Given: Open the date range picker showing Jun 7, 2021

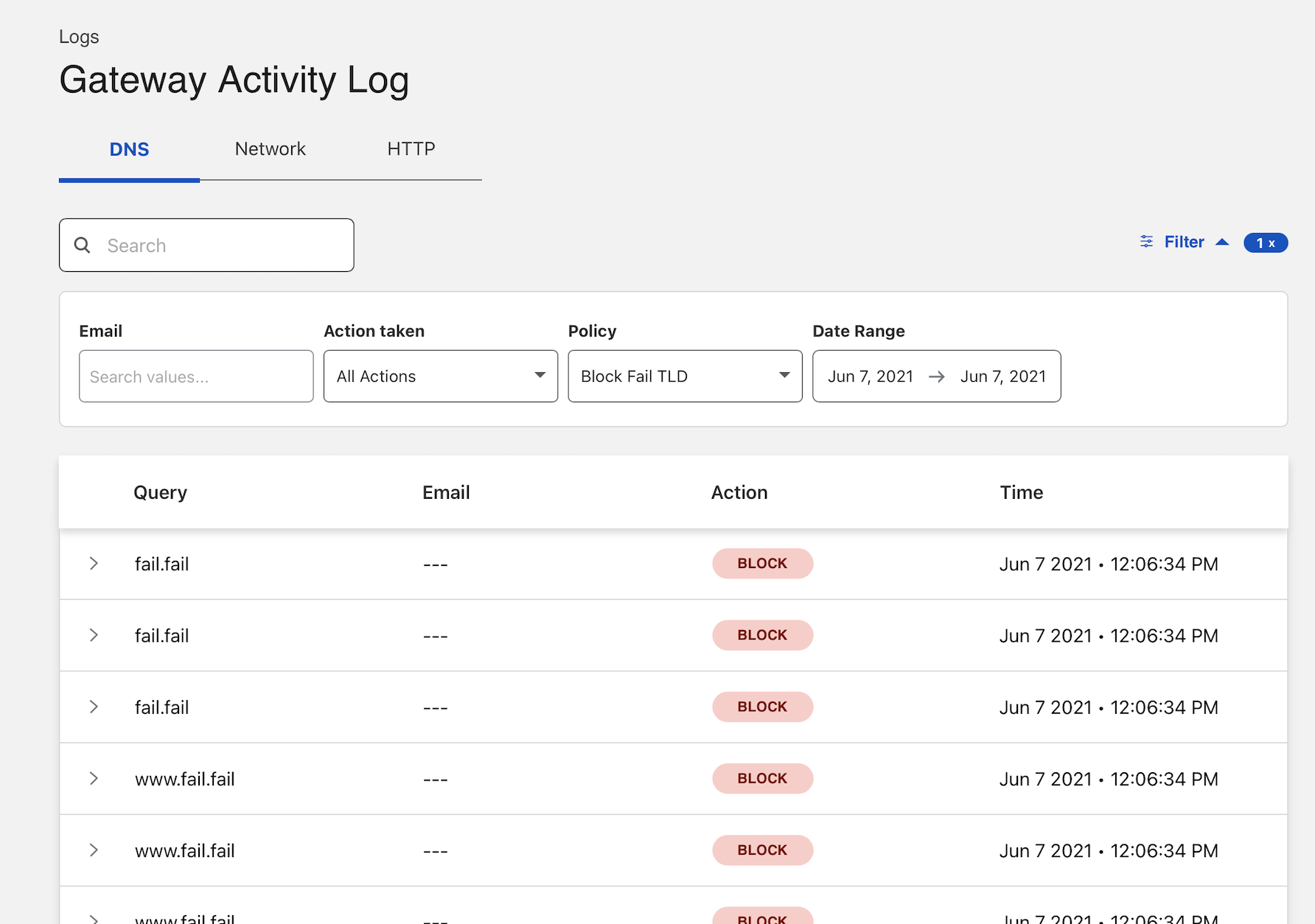Looking at the screenshot, I should [871, 376].
